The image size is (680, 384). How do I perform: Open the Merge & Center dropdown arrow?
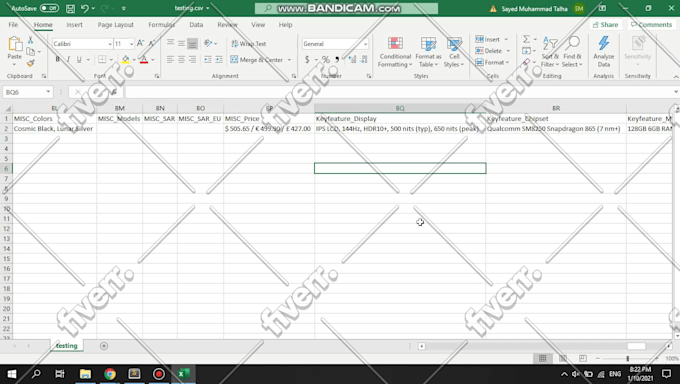[289, 59]
